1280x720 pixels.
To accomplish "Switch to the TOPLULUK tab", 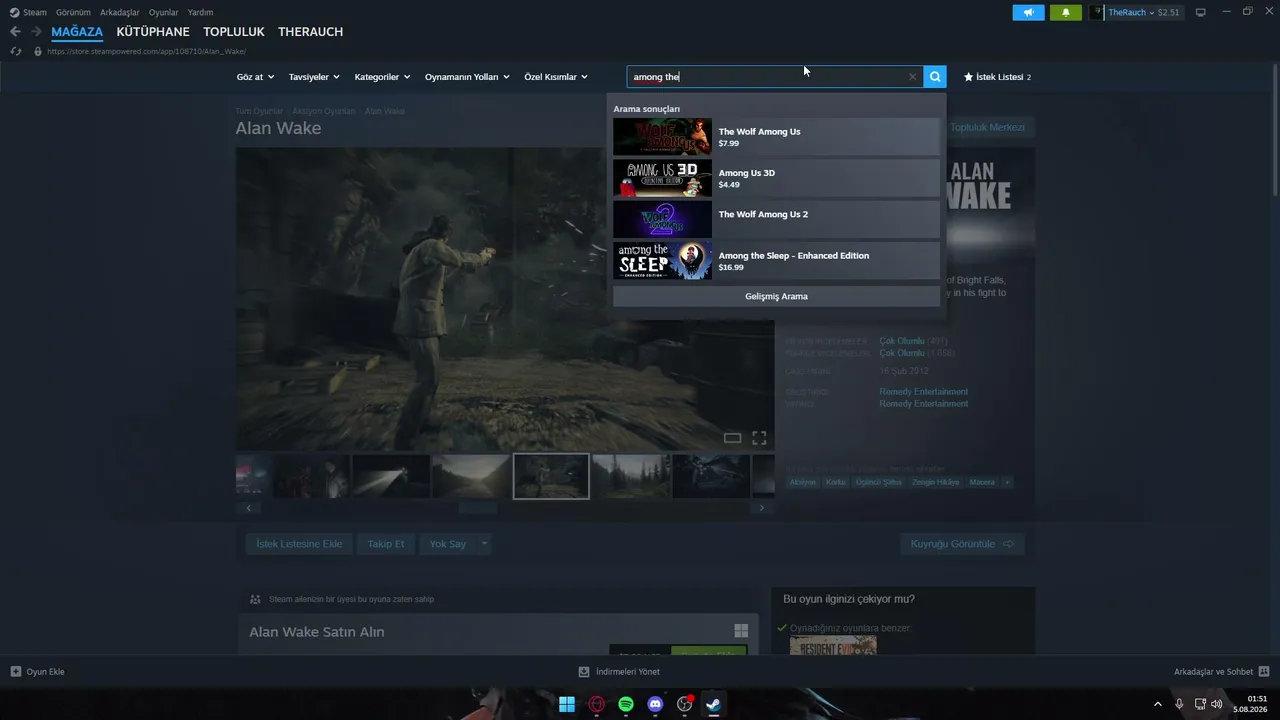I will (234, 32).
